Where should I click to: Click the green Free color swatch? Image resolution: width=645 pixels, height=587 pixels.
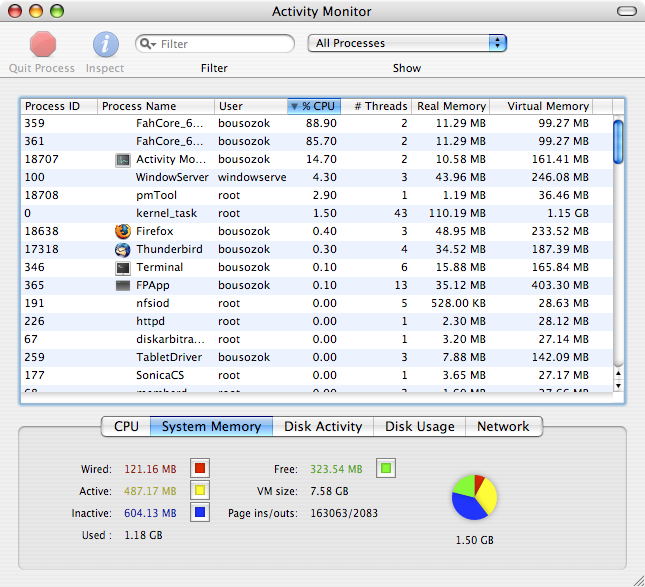386,468
